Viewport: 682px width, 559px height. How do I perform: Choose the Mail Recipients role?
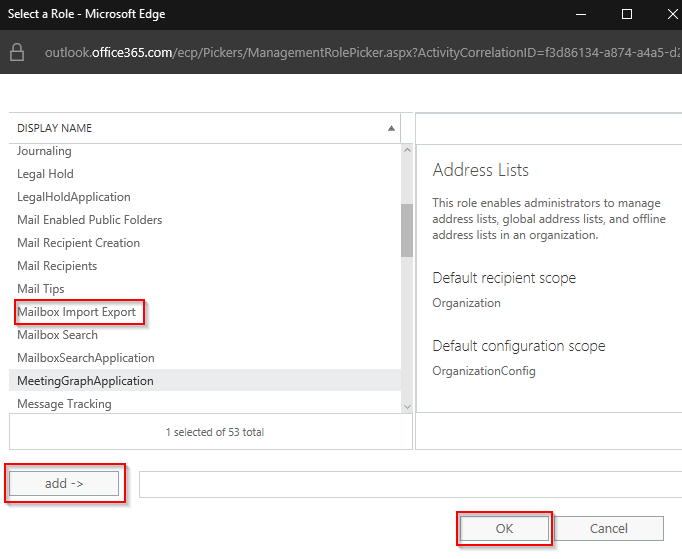click(x=57, y=266)
